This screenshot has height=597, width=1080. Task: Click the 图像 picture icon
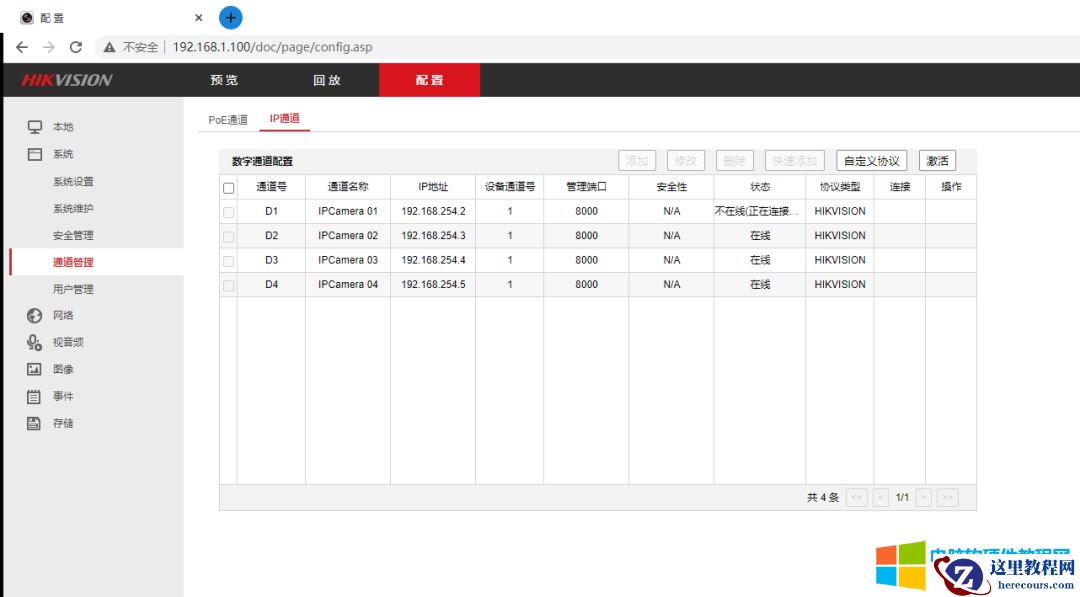[x=34, y=369]
